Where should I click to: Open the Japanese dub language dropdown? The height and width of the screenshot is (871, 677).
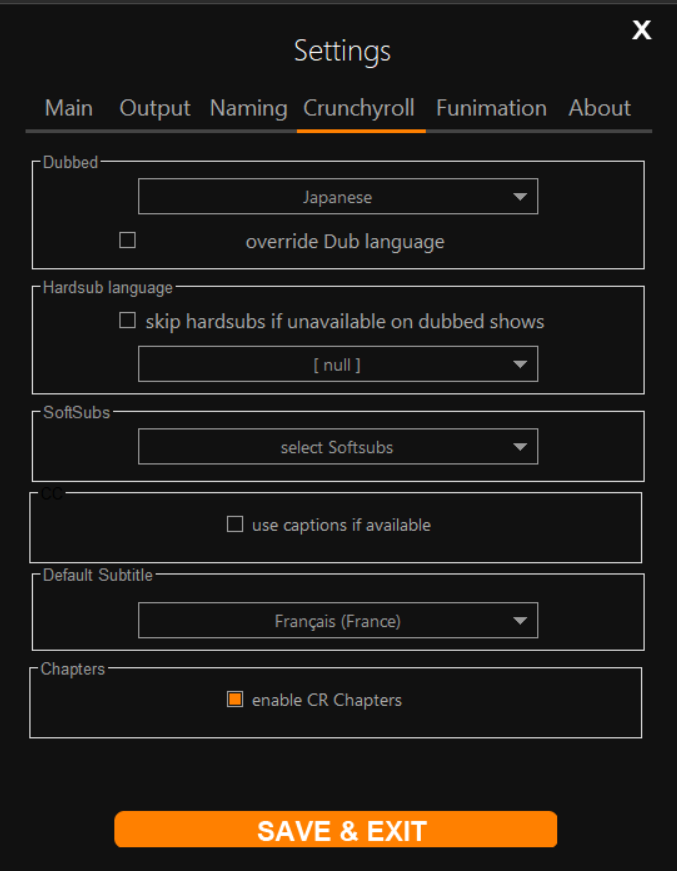tap(338, 196)
